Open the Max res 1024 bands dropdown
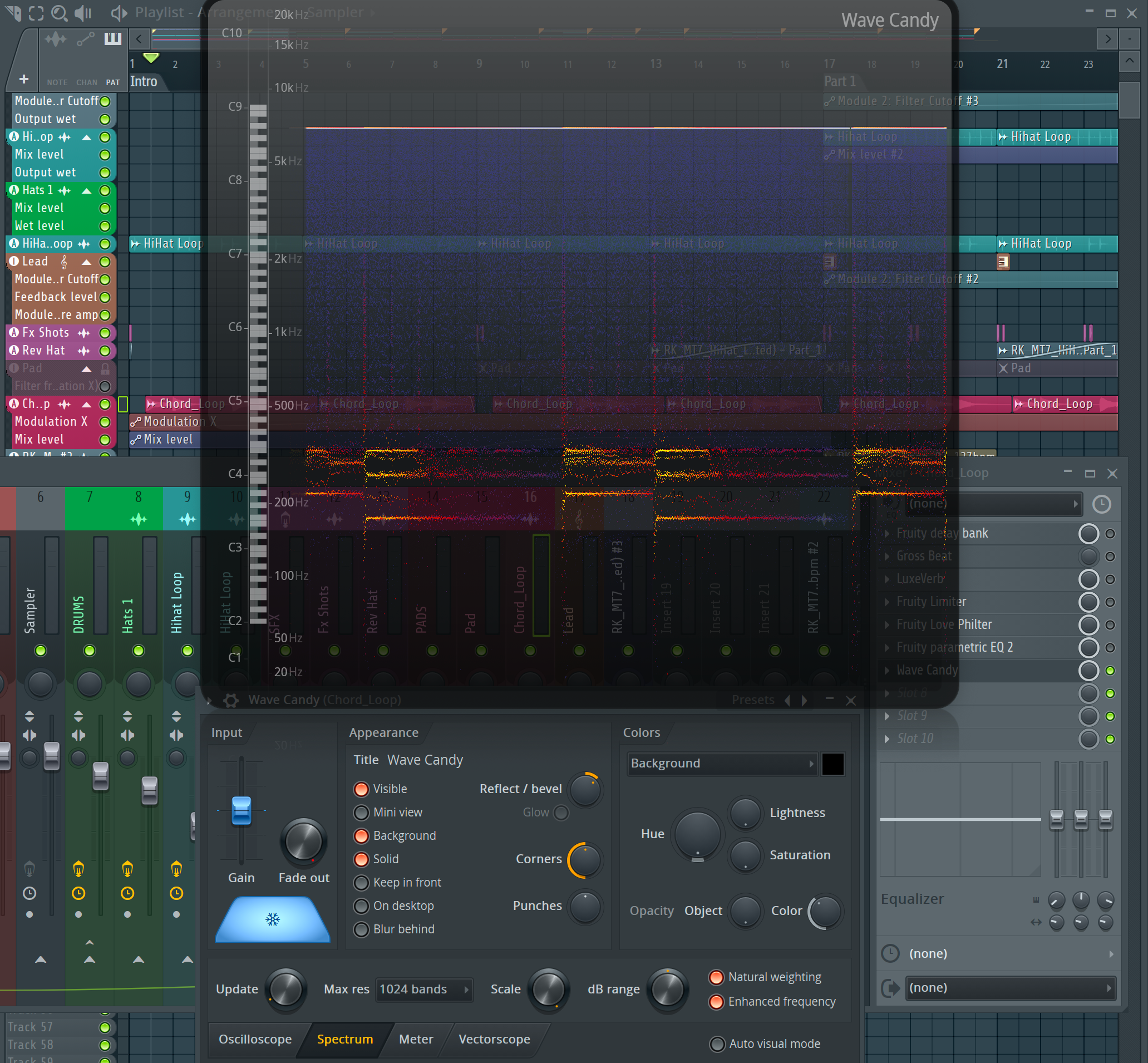The image size is (1148, 1063). coord(425,989)
